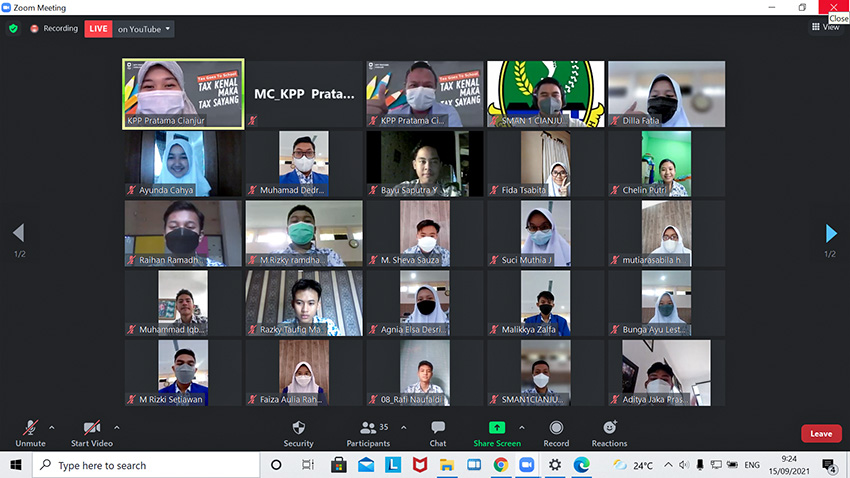Image resolution: width=850 pixels, height=478 pixels.
Task: Click the red Leave button
Action: point(820,433)
